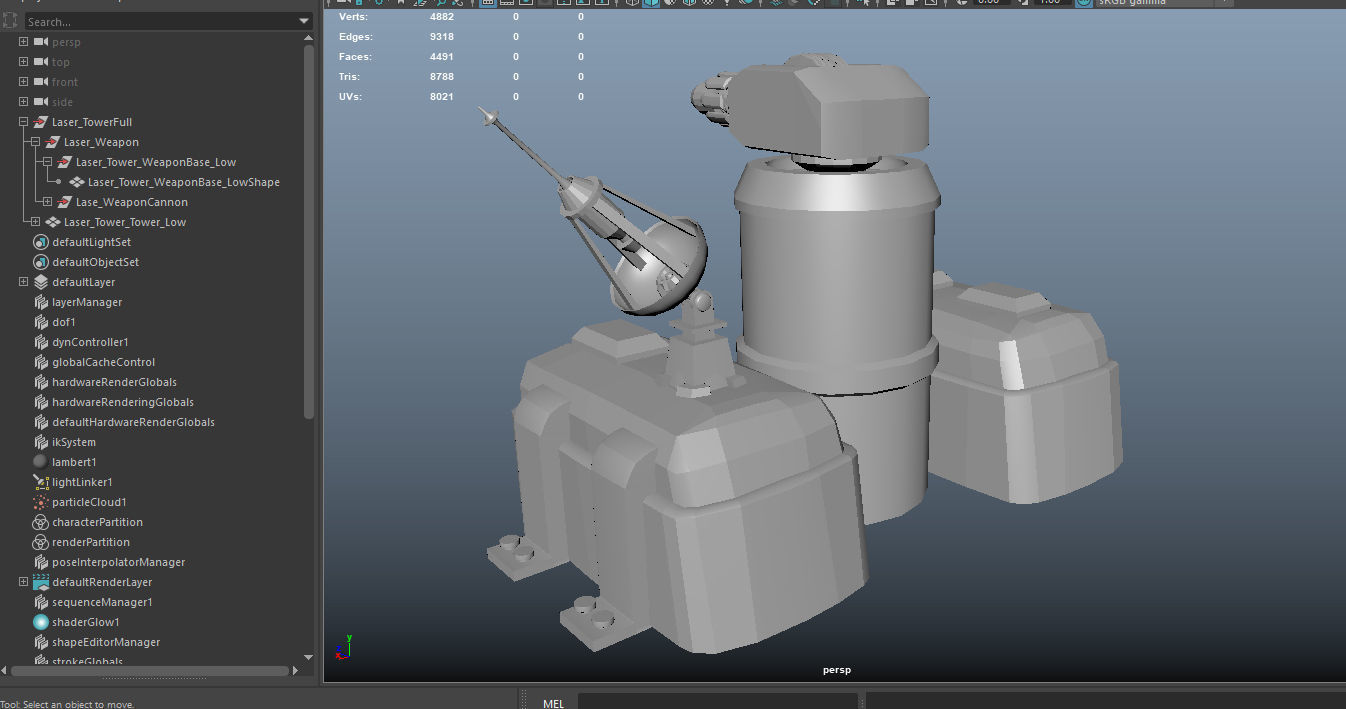Expand the front camera node
The height and width of the screenshot is (709, 1346).
23,82
